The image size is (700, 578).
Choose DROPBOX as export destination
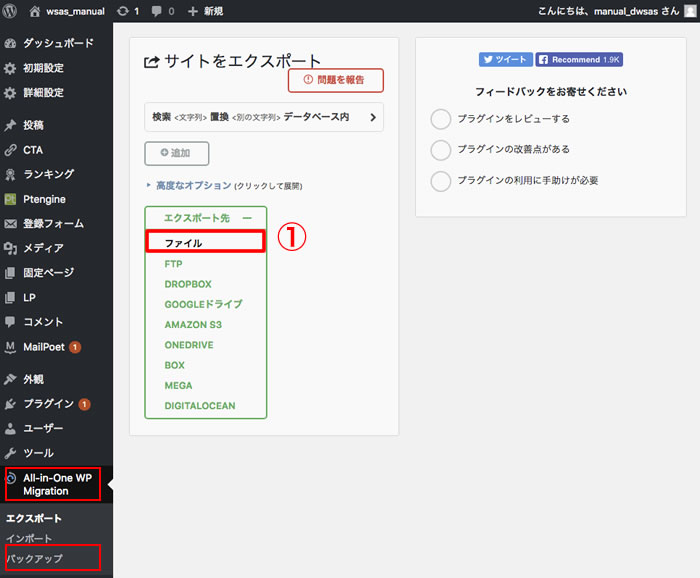pyautogui.click(x=188, y=284)
